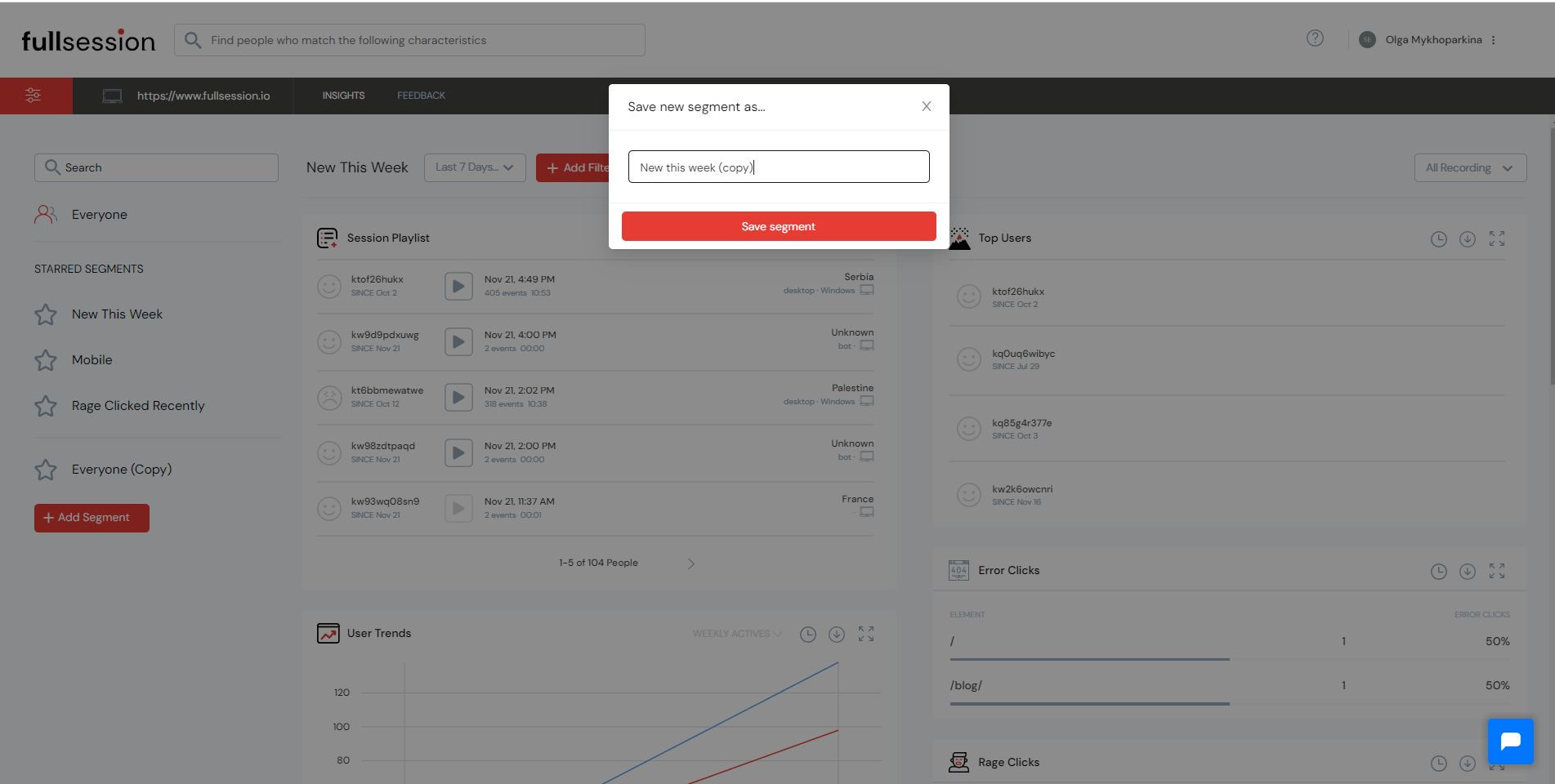Toggle star on Mobile segment
Image resolution: width=1555 pixels, height=784 pixels.
coord(46,360)
